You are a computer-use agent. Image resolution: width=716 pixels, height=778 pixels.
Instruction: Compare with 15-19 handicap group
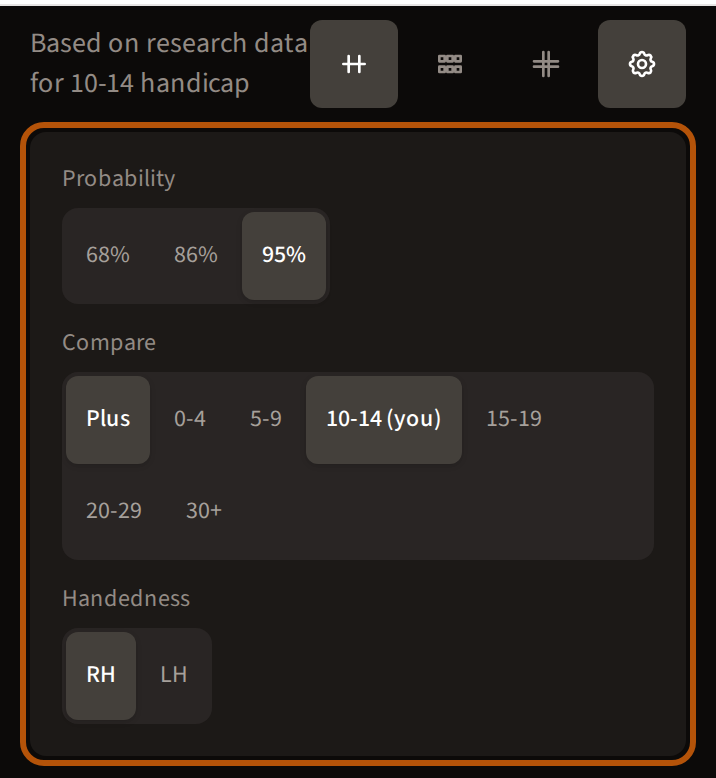click(514, 420)
